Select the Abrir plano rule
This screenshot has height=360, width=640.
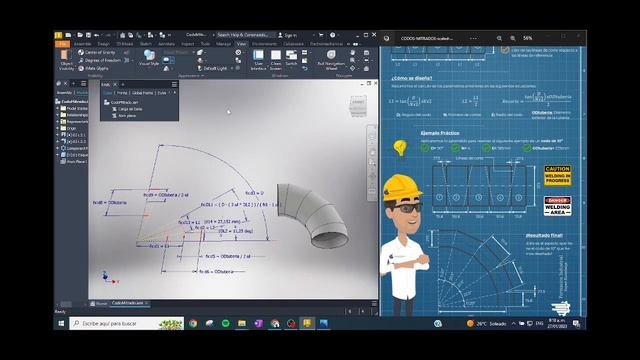point(124,116)
